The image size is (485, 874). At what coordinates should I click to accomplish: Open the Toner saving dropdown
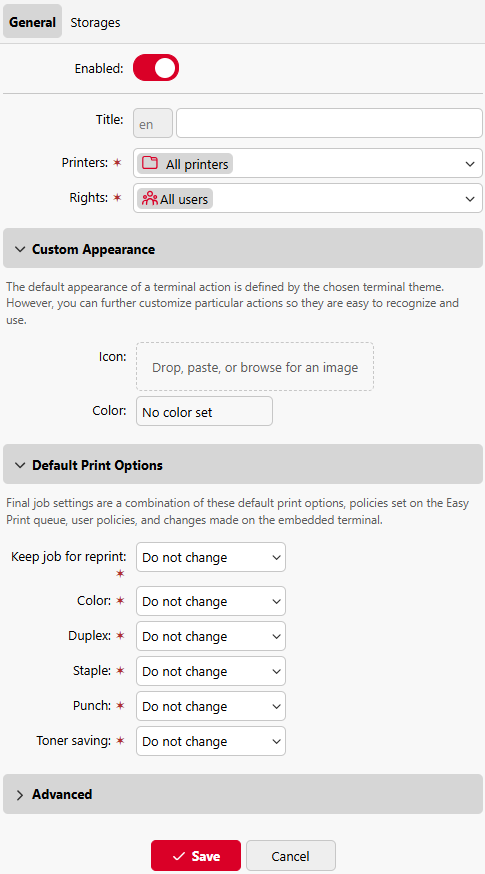coord(211,741)
